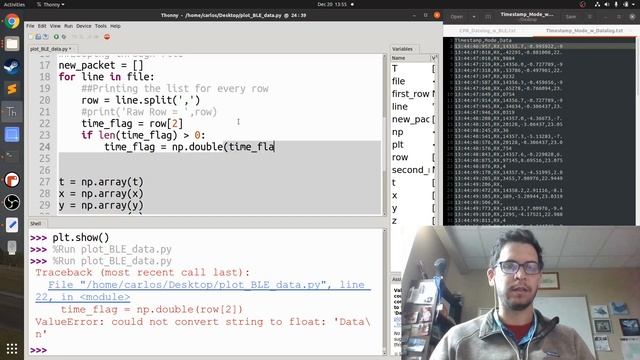The height and width of the screenshot is (360, 640).
Task: Click the network icon in top bar
Action: coord(597,4)
